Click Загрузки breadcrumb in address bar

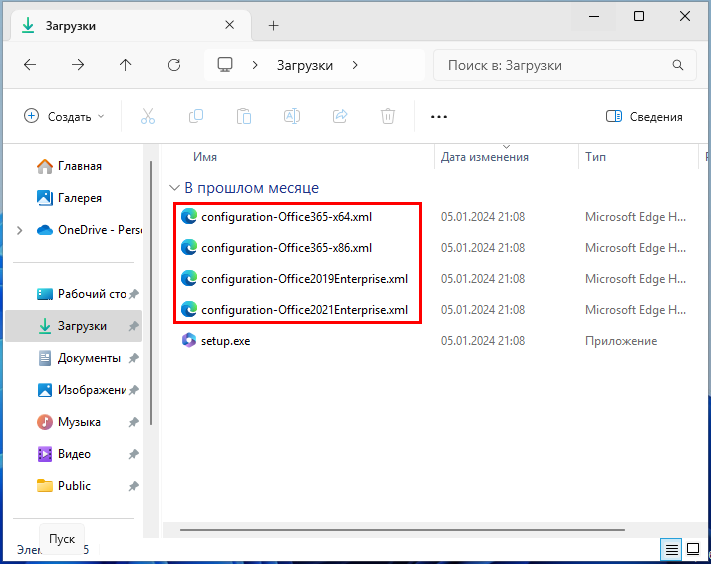(305, 65)
